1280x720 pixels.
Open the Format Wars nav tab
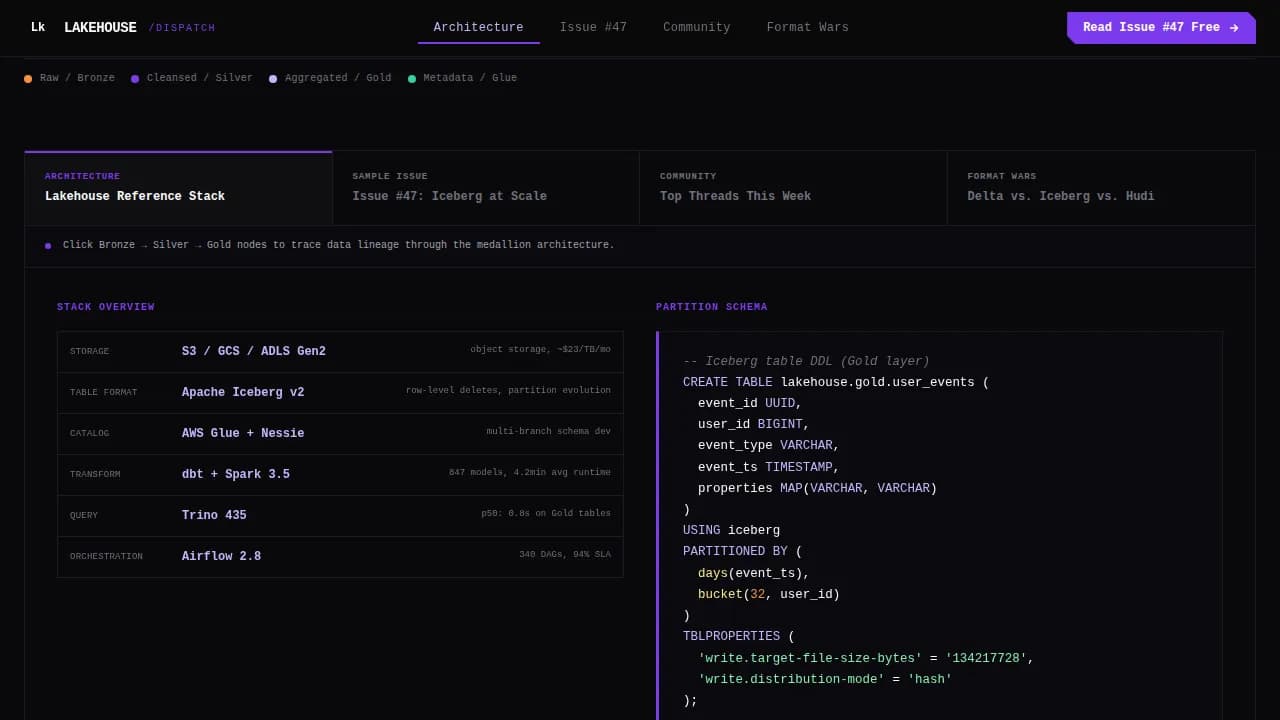click(x=807, y=28)
